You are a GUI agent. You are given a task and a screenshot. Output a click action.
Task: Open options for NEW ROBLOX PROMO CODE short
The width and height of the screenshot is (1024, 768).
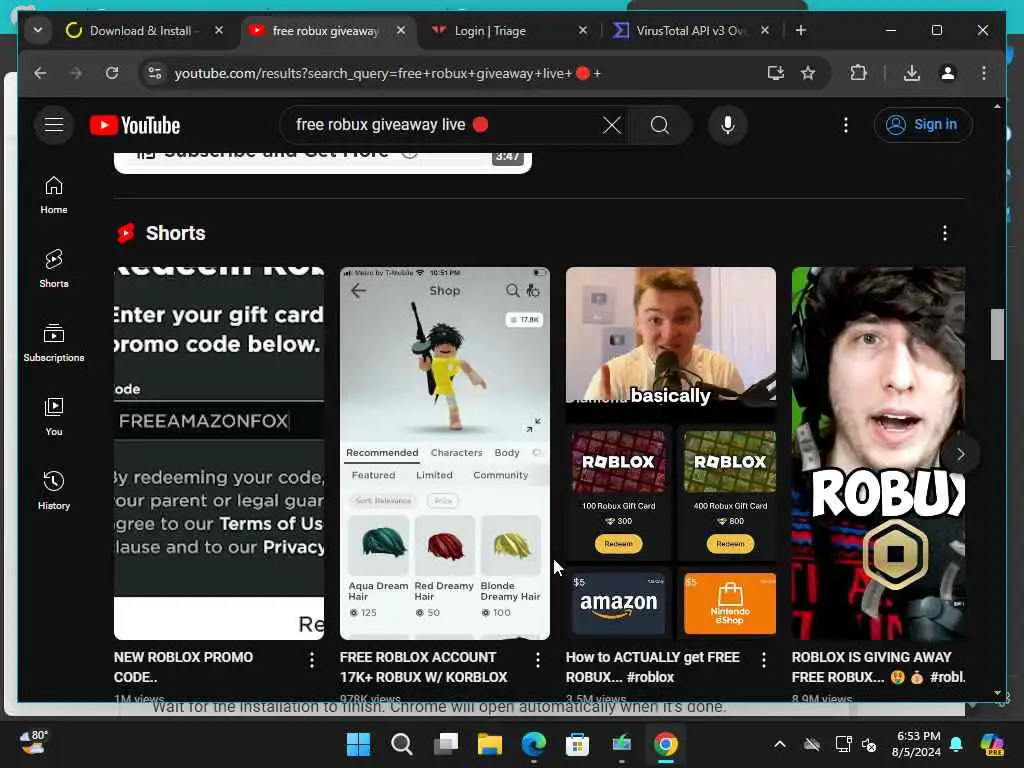(x=312, y=660)
